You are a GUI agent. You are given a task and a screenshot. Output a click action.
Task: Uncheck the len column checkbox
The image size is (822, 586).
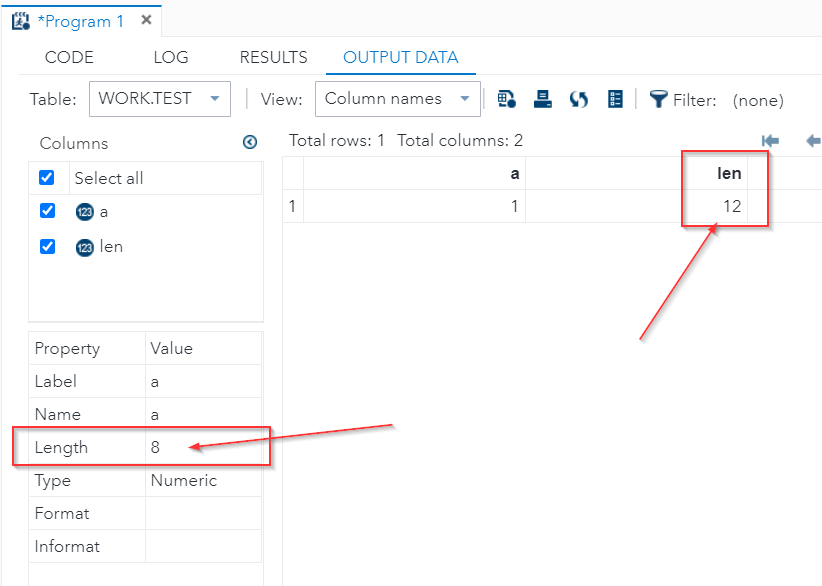[46, 245]
